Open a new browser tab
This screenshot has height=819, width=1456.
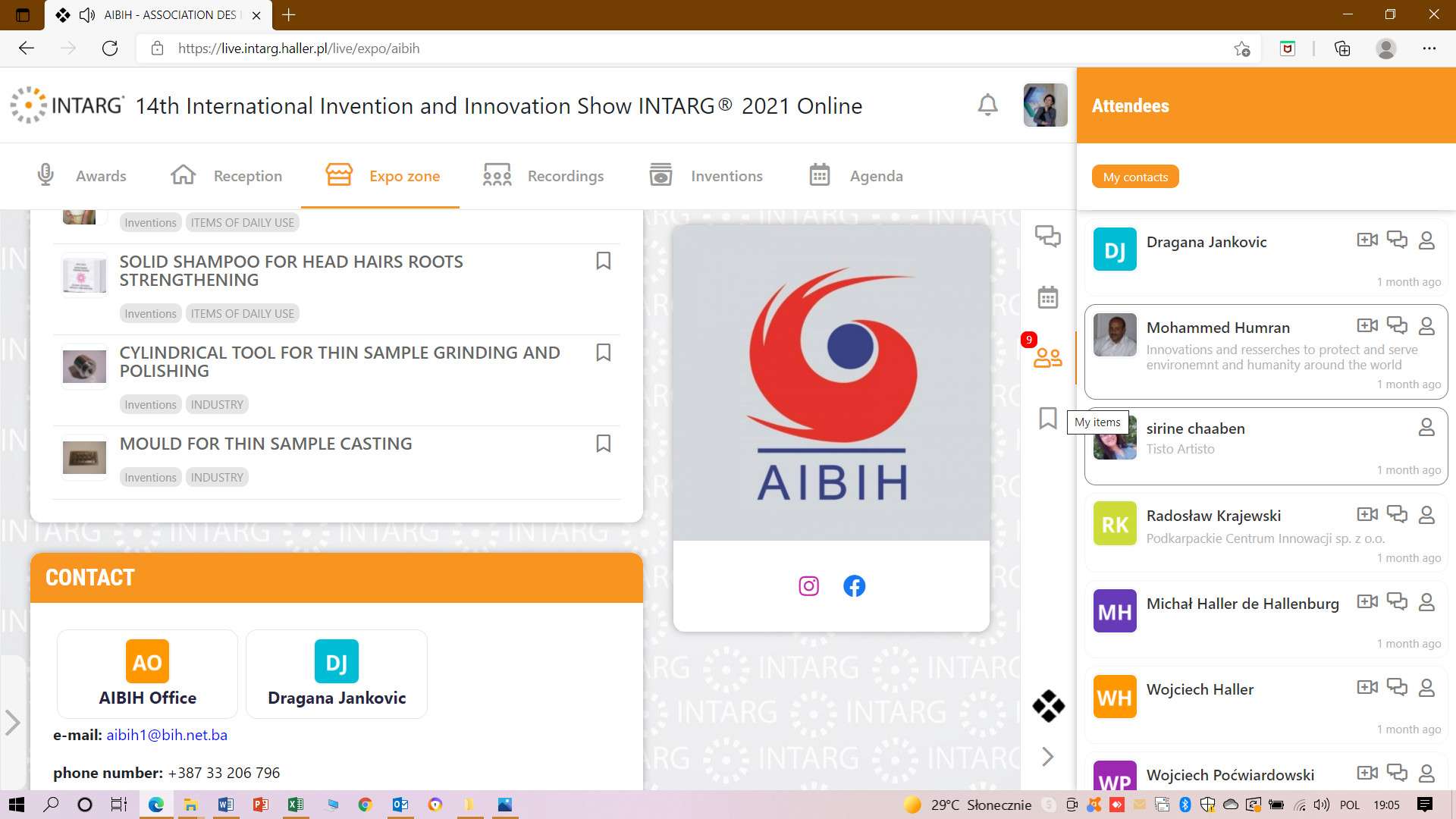pos(288,14)
